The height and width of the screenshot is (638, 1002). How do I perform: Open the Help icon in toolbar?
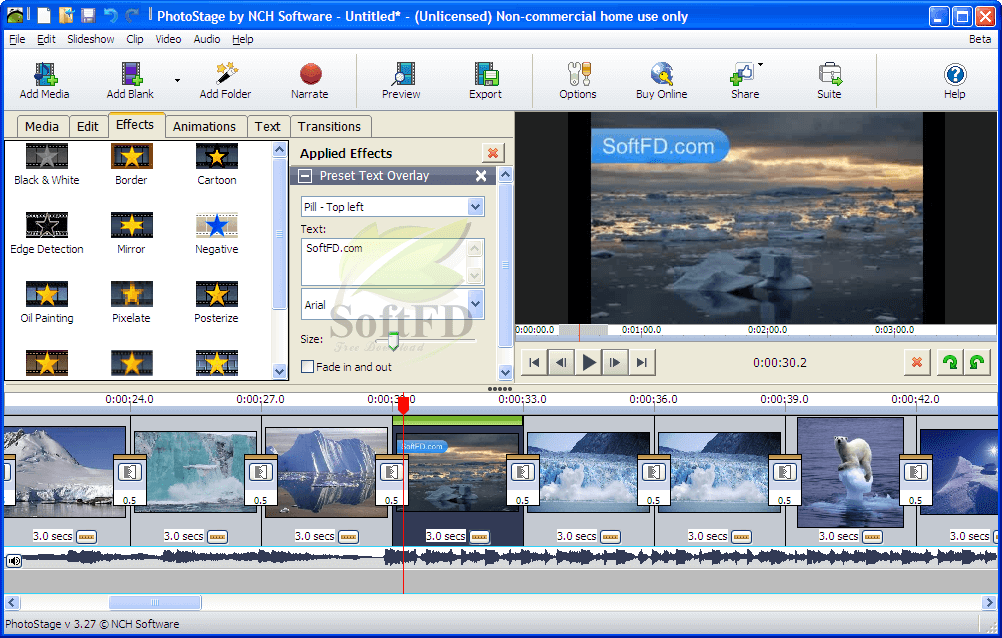(x=955, y=75)
